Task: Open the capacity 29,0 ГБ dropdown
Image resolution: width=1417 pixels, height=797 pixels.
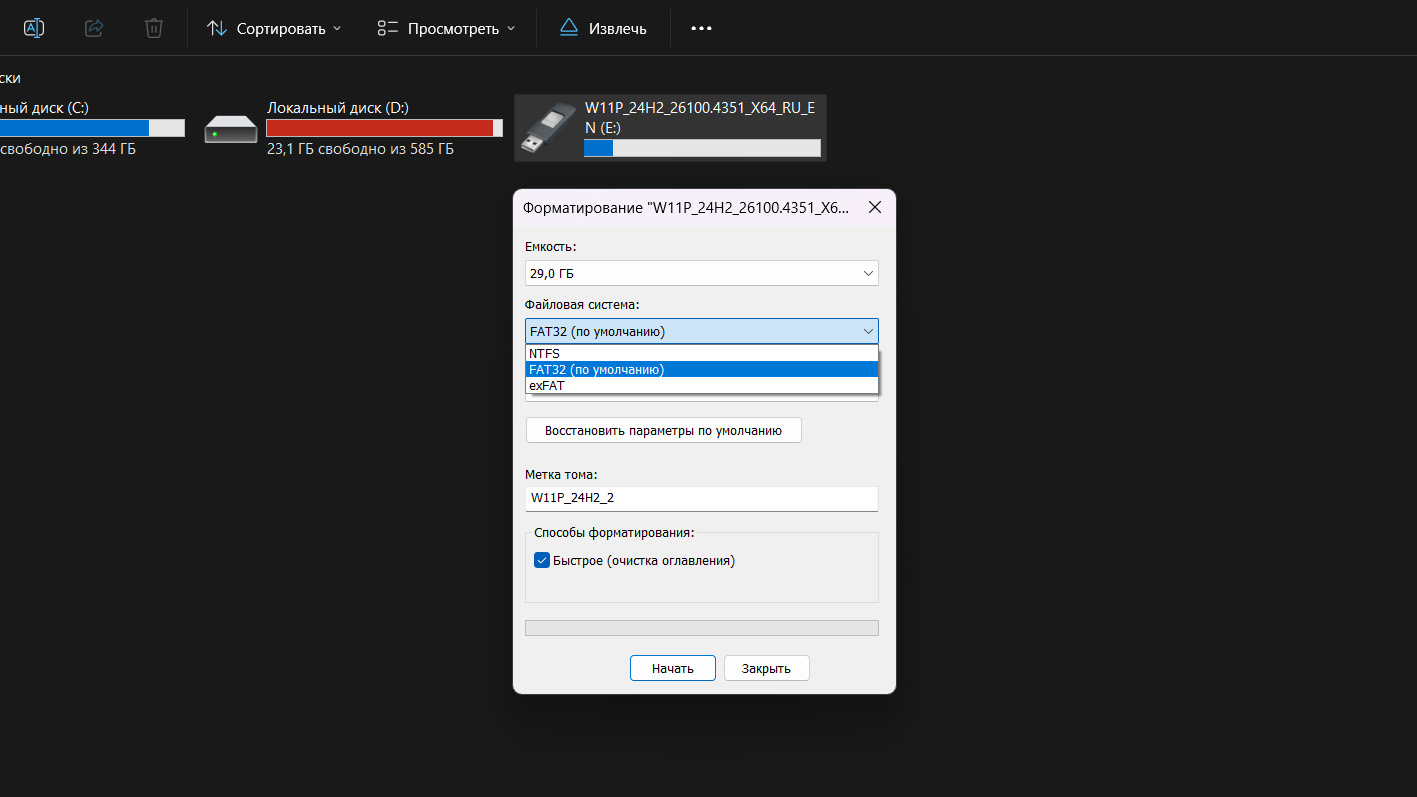Action: 701,273
